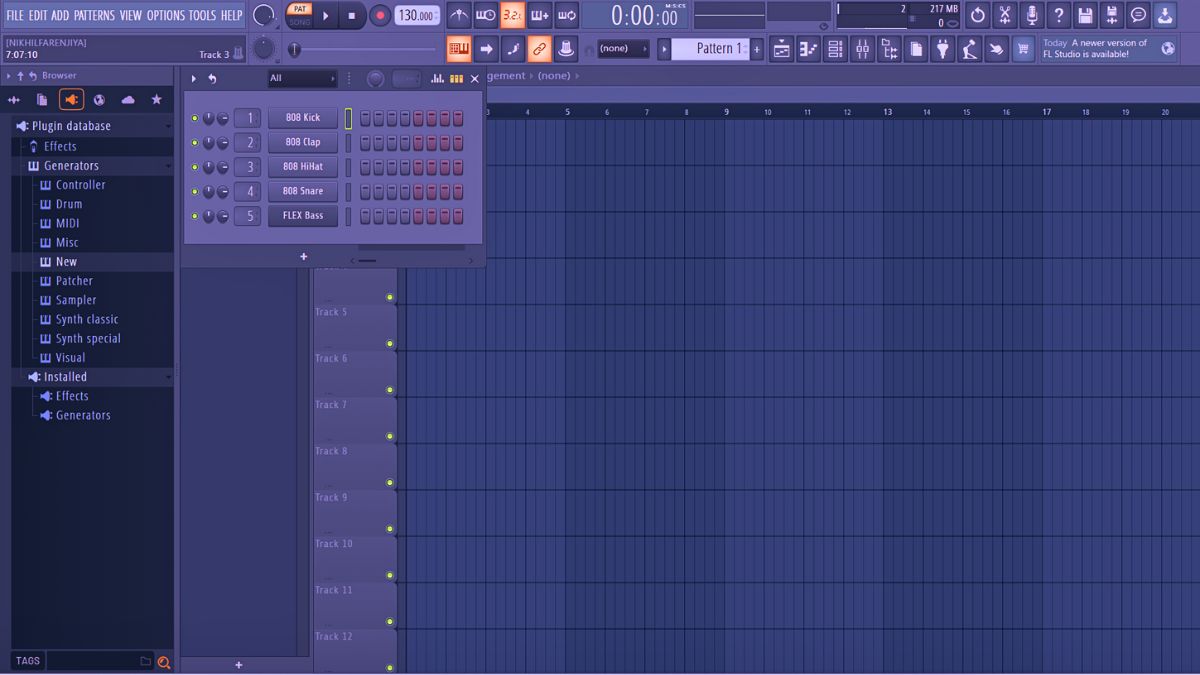Toggle loop recording icon
The height and width of the screenshot is (675, 1200).
tap(567, 15)
